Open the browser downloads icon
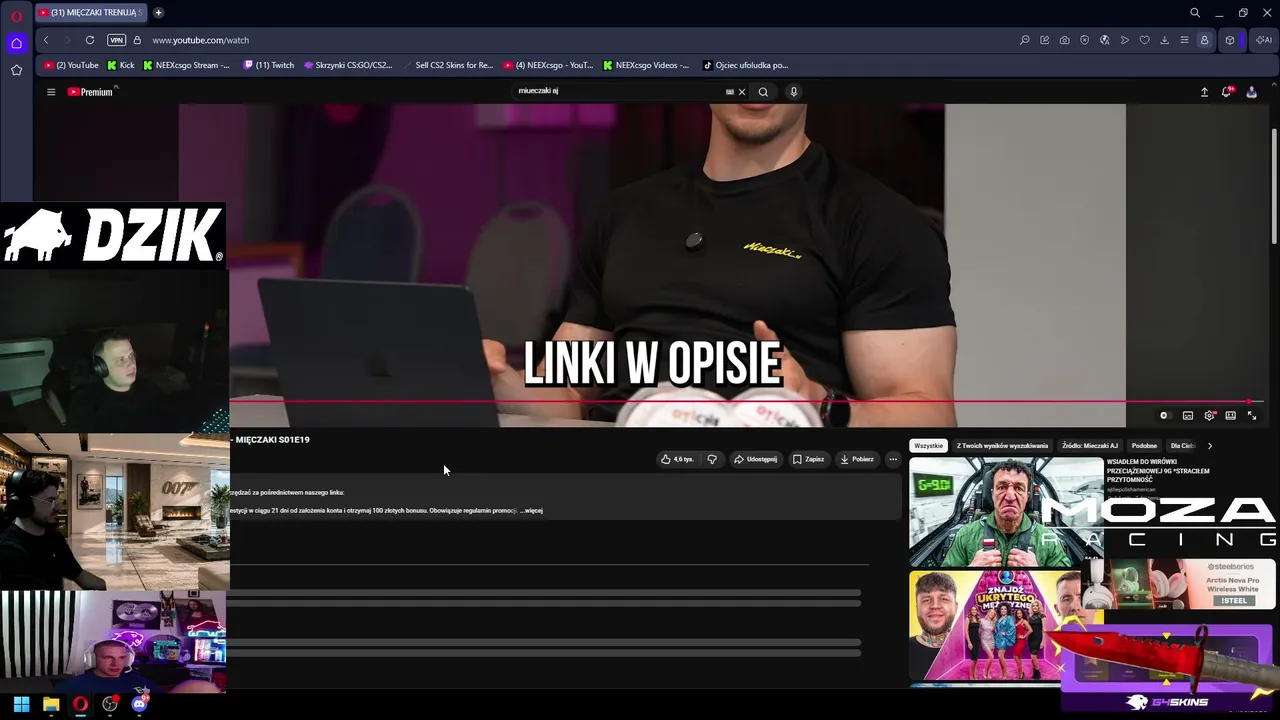The height and width of the screenshot is (720, 1280). click(x=1165, y=40)
